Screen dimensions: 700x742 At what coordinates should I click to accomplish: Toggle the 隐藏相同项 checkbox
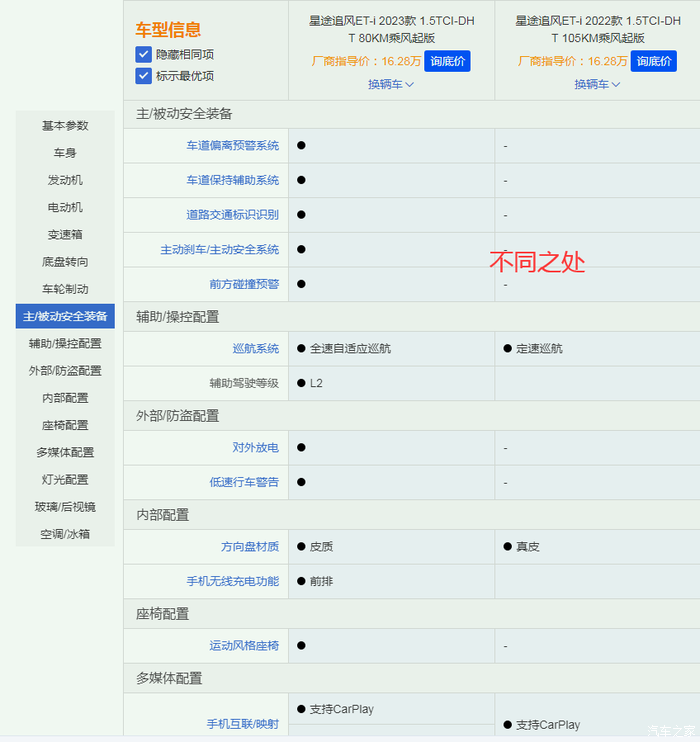pos(143,55)
